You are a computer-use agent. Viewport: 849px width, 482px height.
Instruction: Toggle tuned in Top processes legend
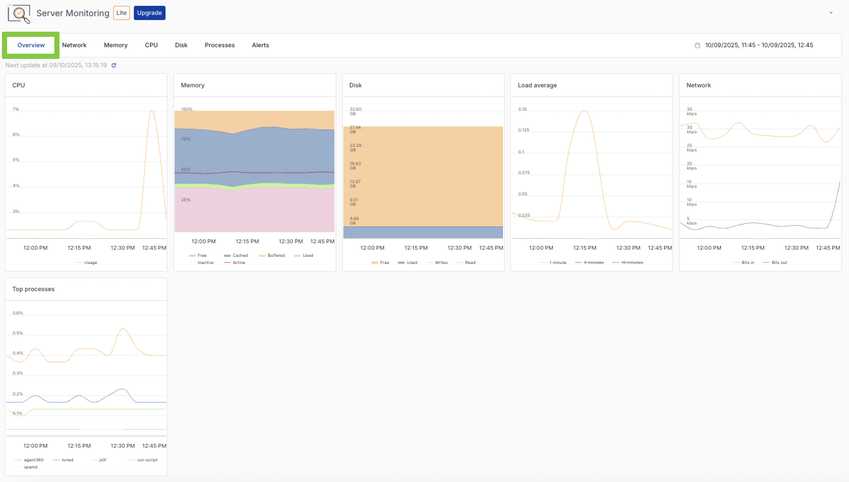click(x=67, y=460)
